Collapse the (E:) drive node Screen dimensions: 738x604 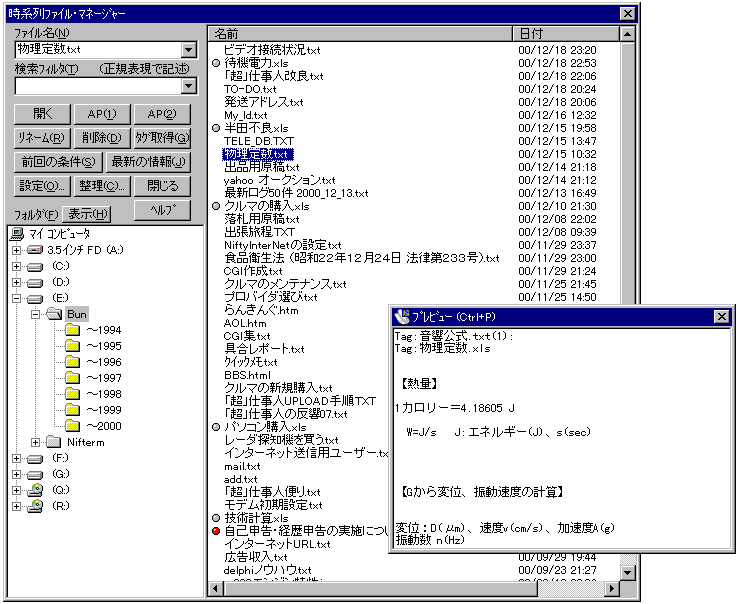click(16, 298)
